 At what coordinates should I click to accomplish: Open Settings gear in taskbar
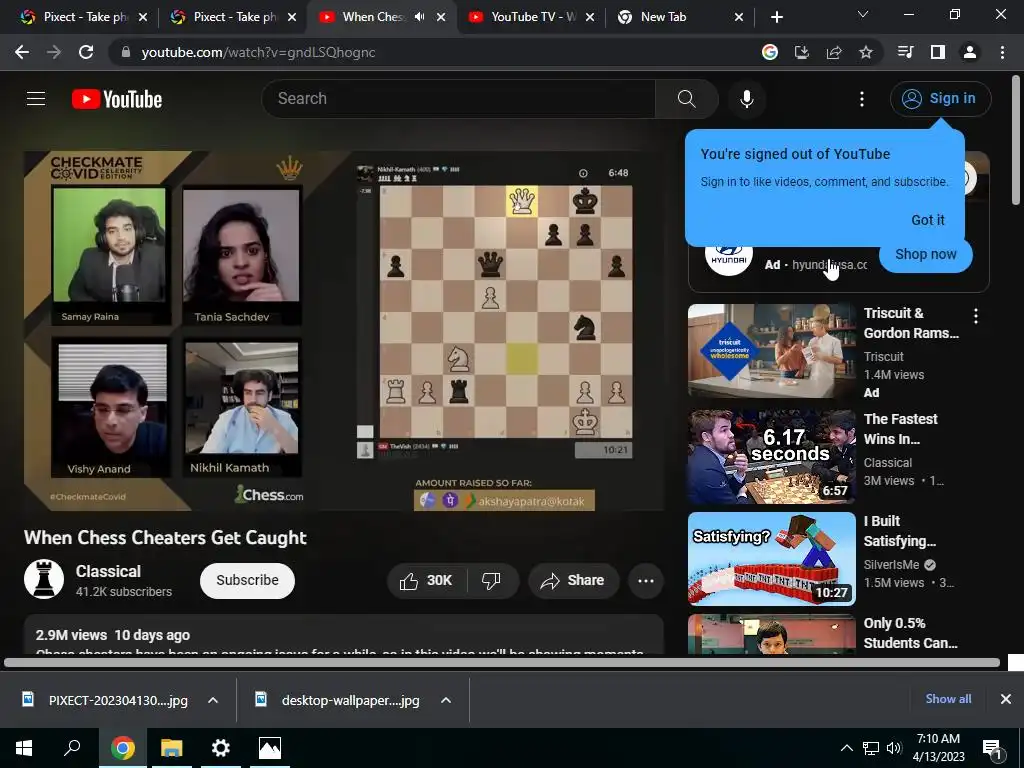[221, 748]
